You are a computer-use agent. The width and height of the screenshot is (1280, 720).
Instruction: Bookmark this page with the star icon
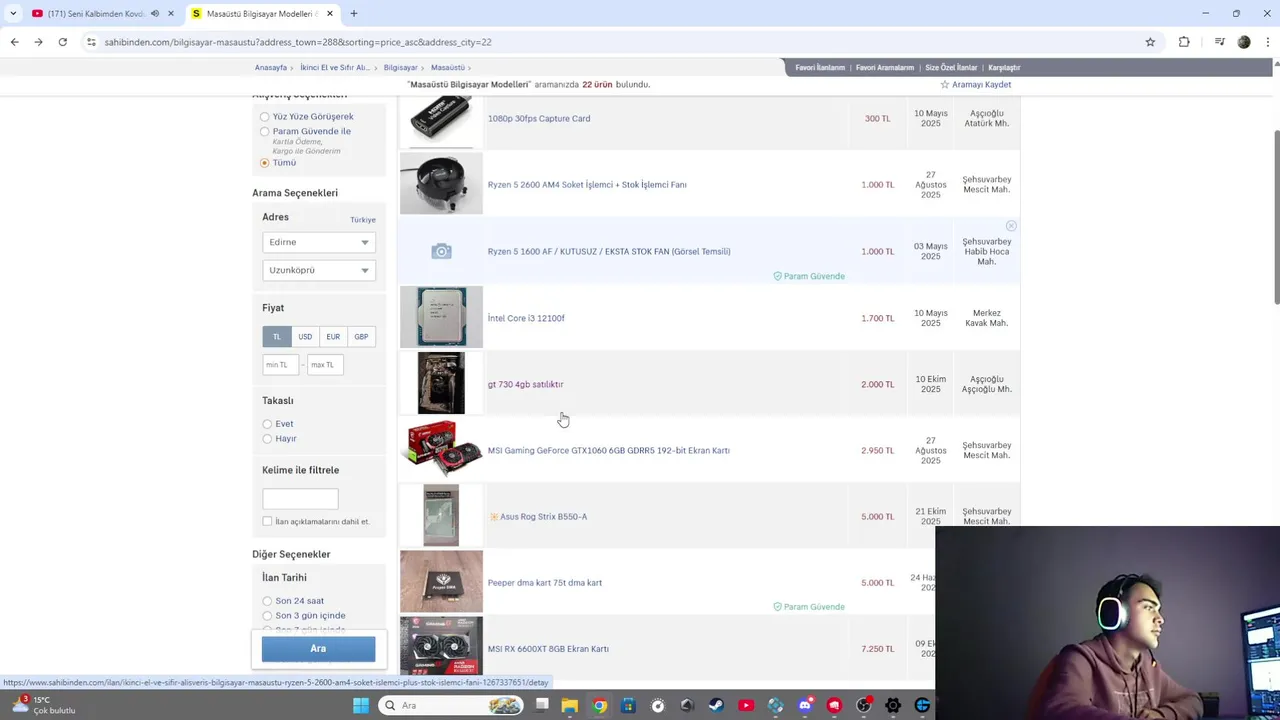point(1150,42)
